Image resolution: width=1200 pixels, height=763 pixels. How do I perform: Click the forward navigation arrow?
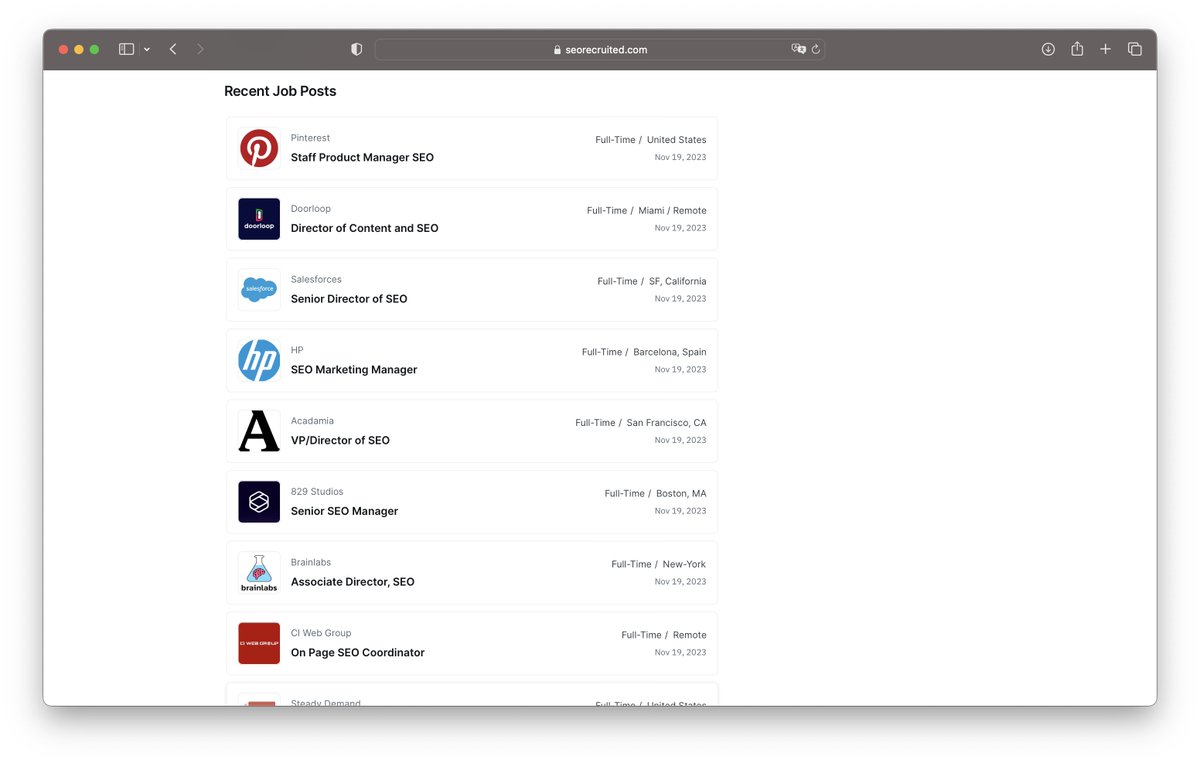(200, 49)
